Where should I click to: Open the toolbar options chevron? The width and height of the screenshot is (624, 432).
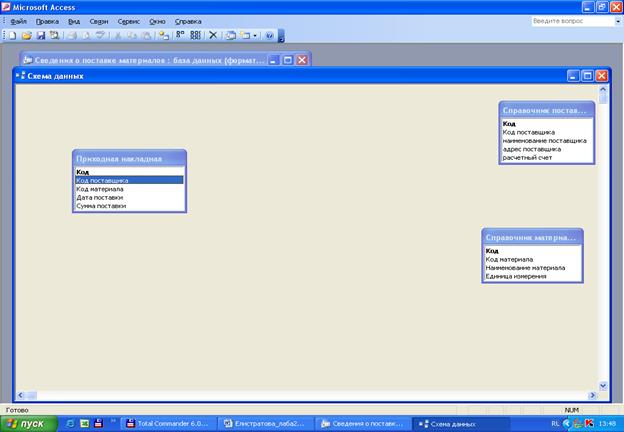[281, 36]
